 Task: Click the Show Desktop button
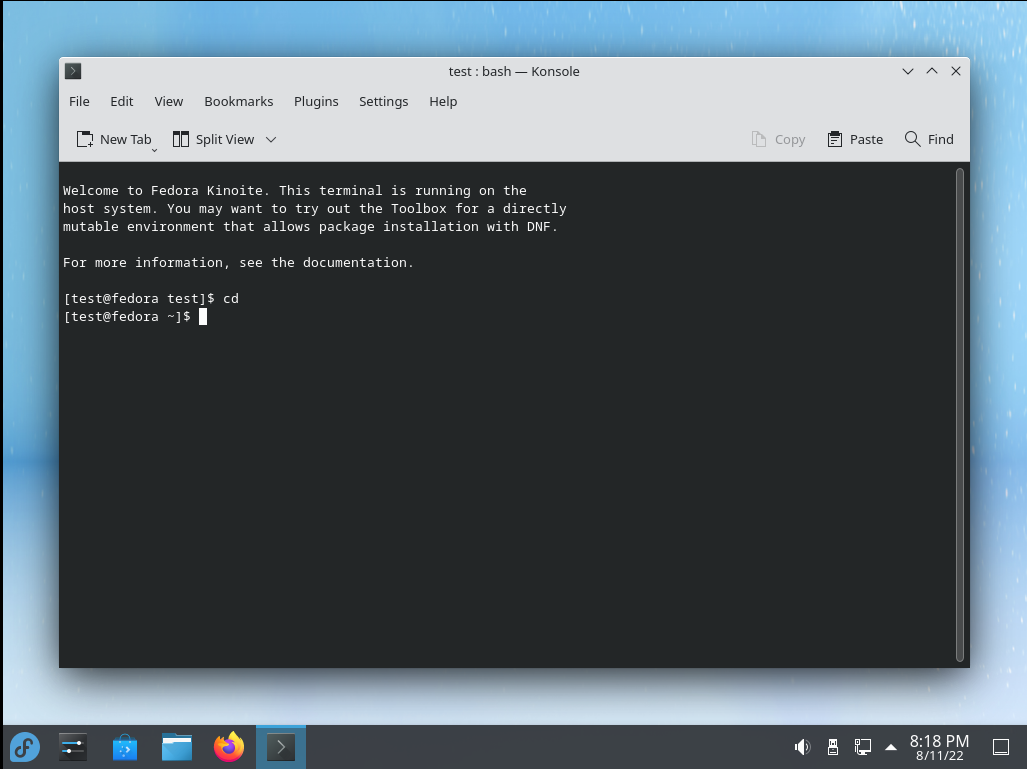[x=1001, y=747]
